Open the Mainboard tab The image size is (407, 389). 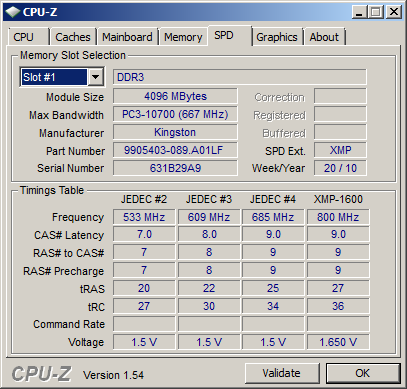pyautogui.click(x=127, y=37)
